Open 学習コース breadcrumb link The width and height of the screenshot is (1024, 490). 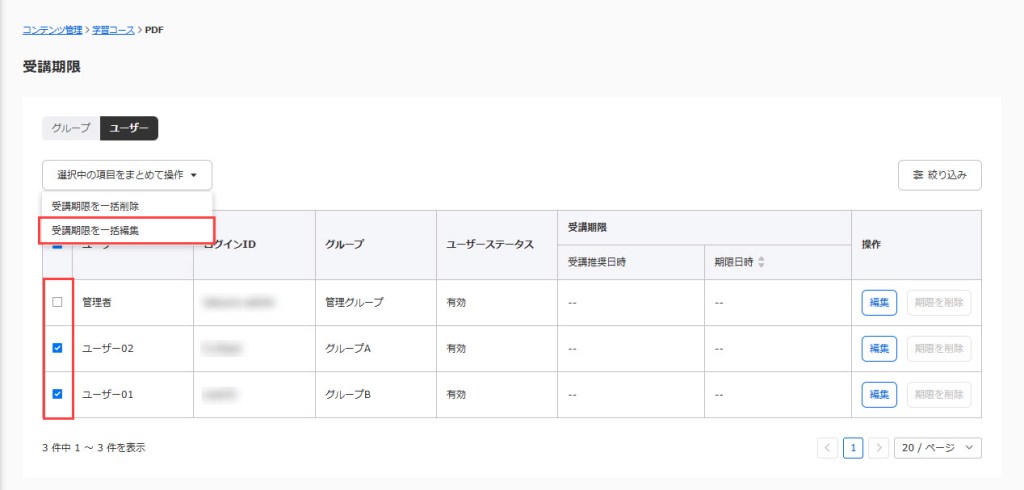tap(114, 30)
